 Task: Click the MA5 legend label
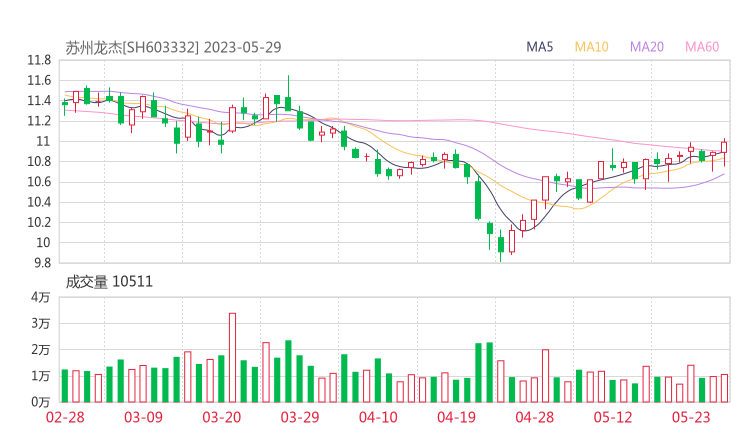[539, 47]
